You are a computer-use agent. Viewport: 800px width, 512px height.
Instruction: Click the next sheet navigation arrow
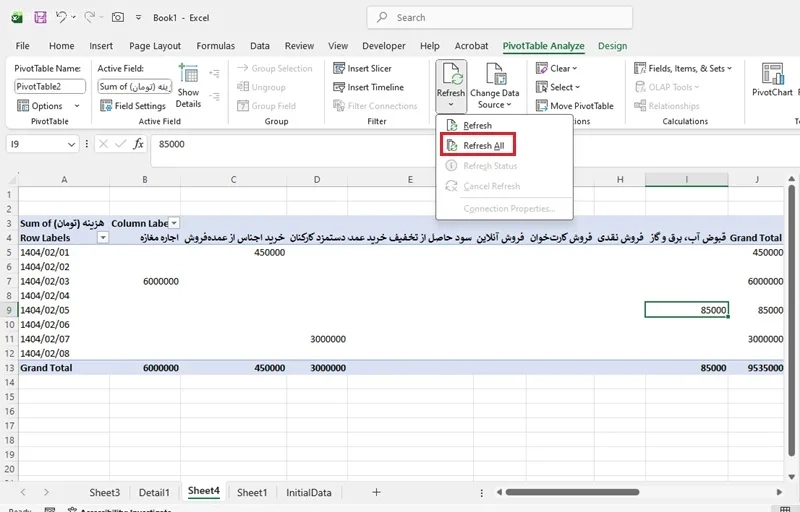coord(46,492)
